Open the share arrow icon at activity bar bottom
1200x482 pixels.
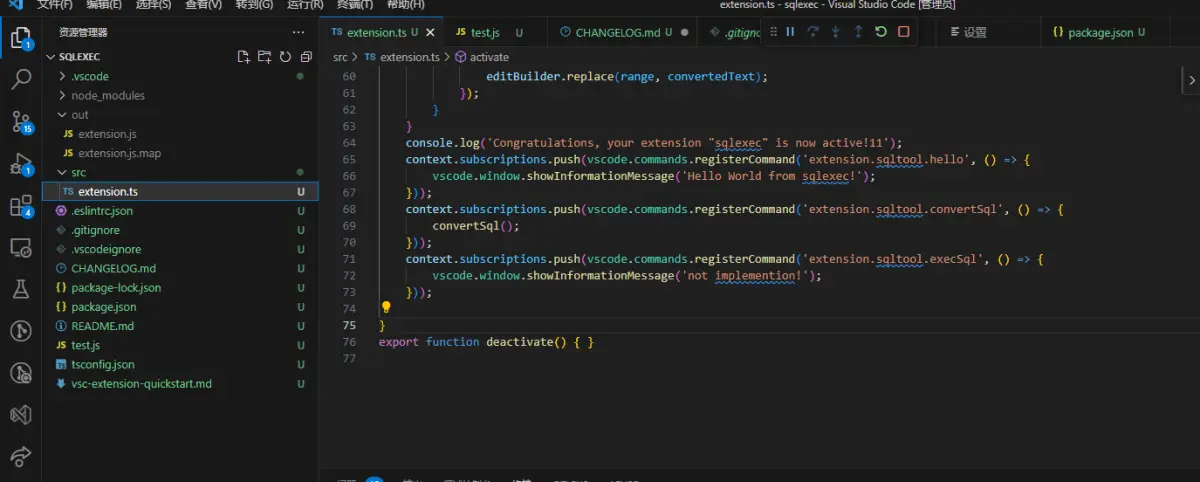[x=20, y=457]
